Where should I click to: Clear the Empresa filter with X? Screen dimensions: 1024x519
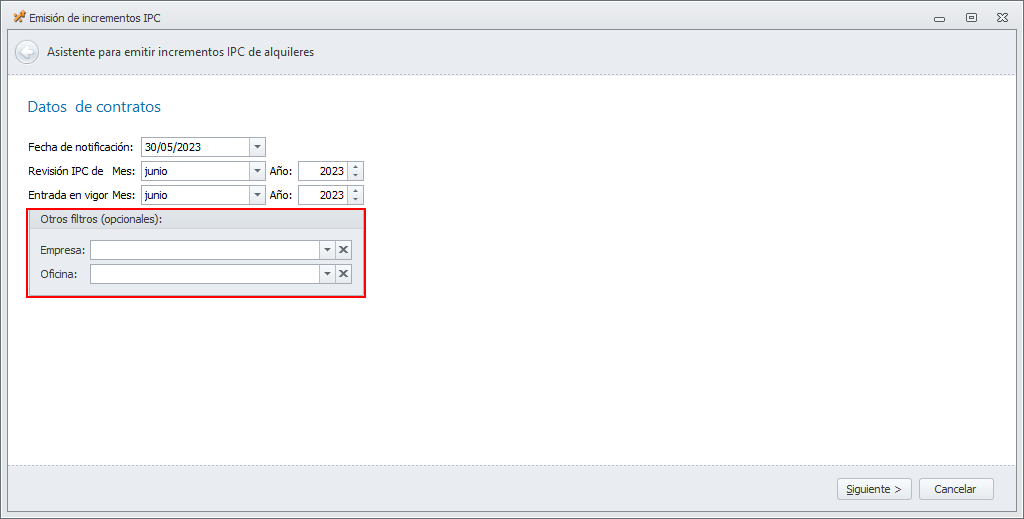click(x=344, y=250)
